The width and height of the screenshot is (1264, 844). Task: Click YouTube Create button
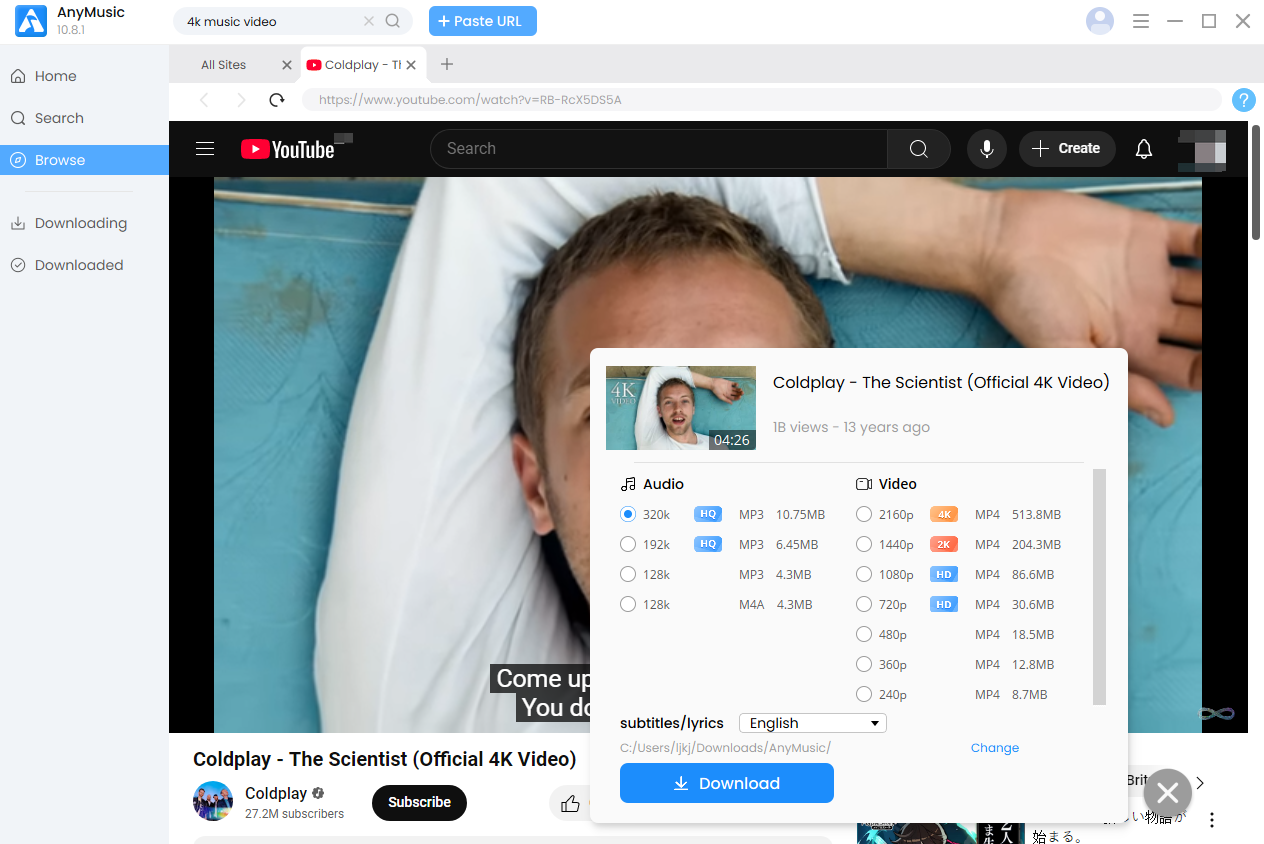coord(1067,149)
